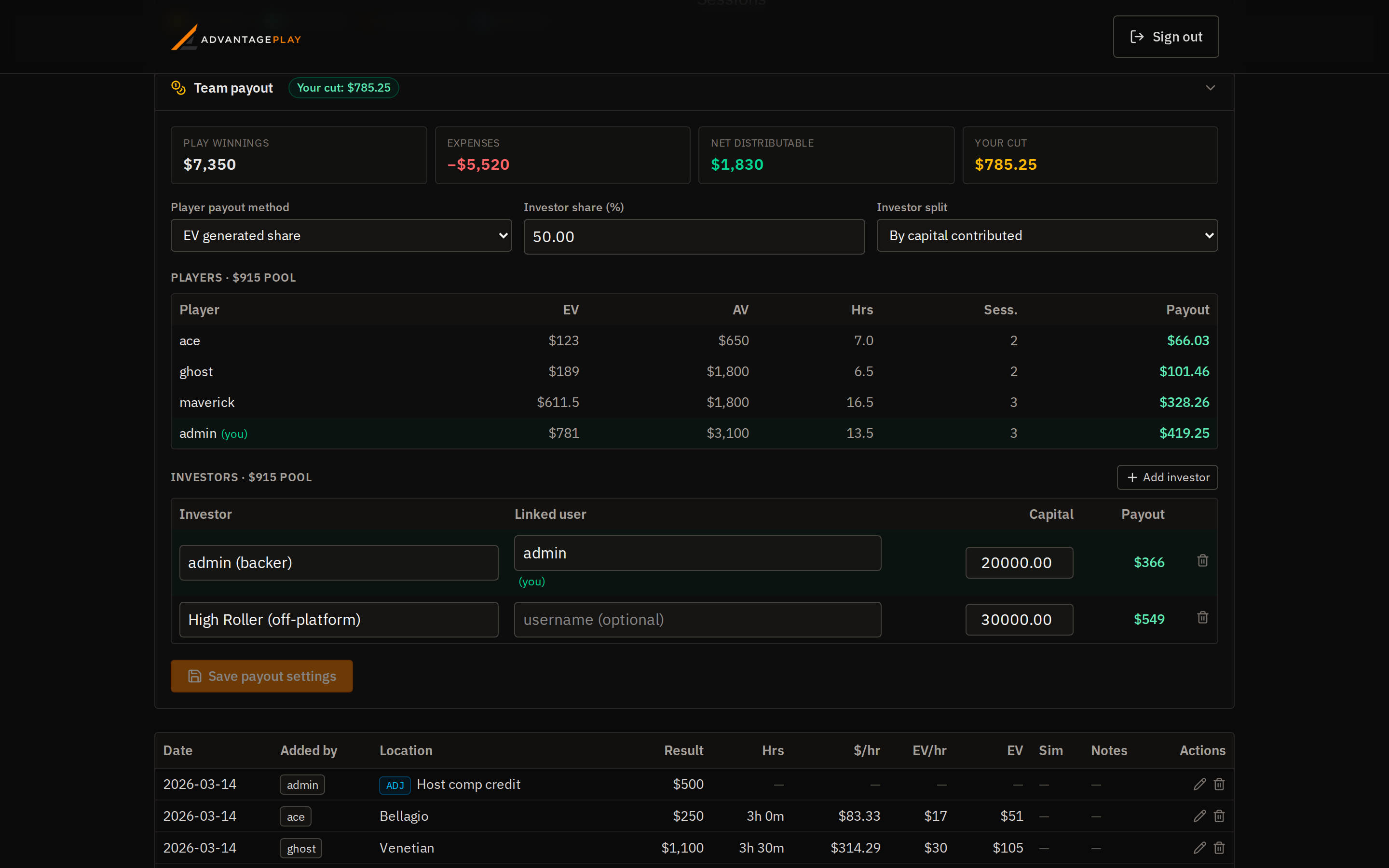Viewport: 1389px width, 868px height.
Task: Collapse the Team payout panel chevron
Action: point(1211,88)
